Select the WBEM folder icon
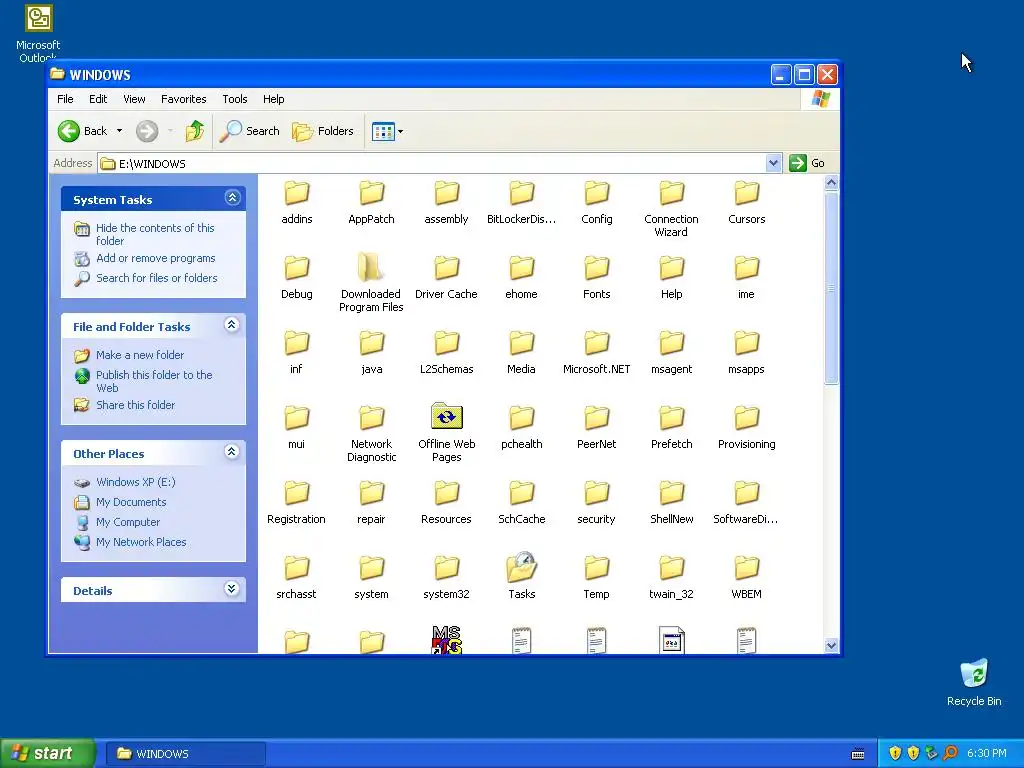This screenshot has width=1024, height=768. [746, 567]
